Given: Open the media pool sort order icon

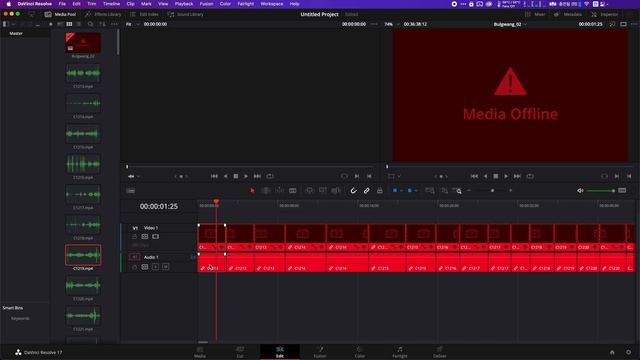Looking at the screenshot, I should pyautogui.click(x=102, y=24).
